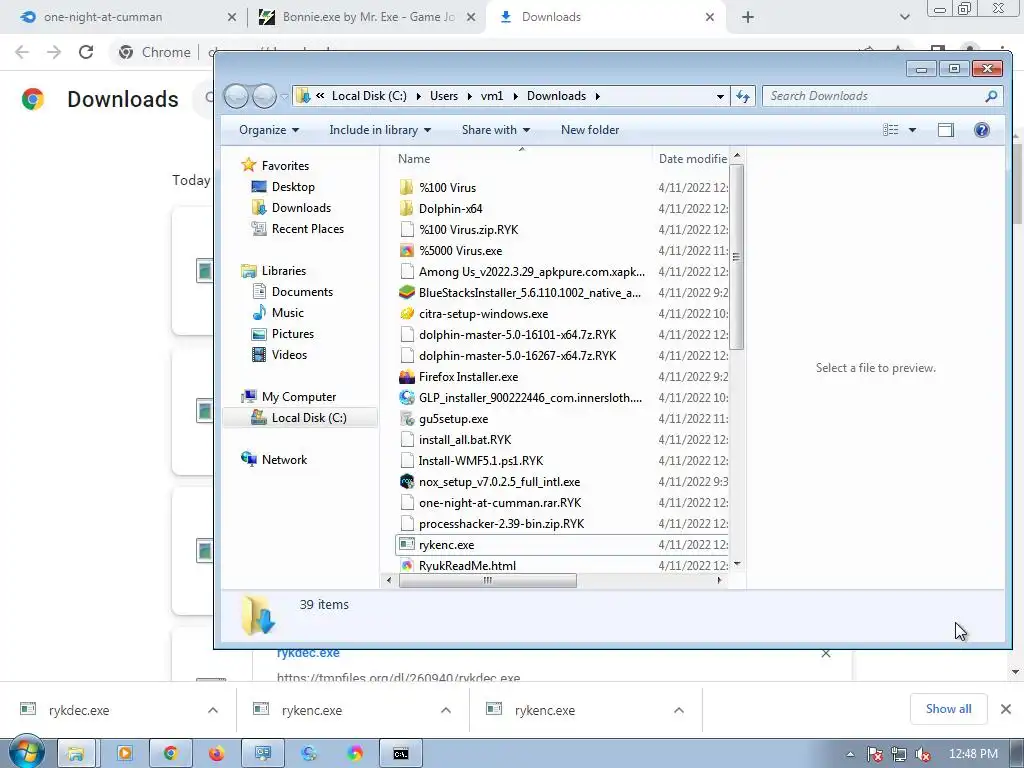Click the horizontal scrollbar of file list

[x=487, y=581]
